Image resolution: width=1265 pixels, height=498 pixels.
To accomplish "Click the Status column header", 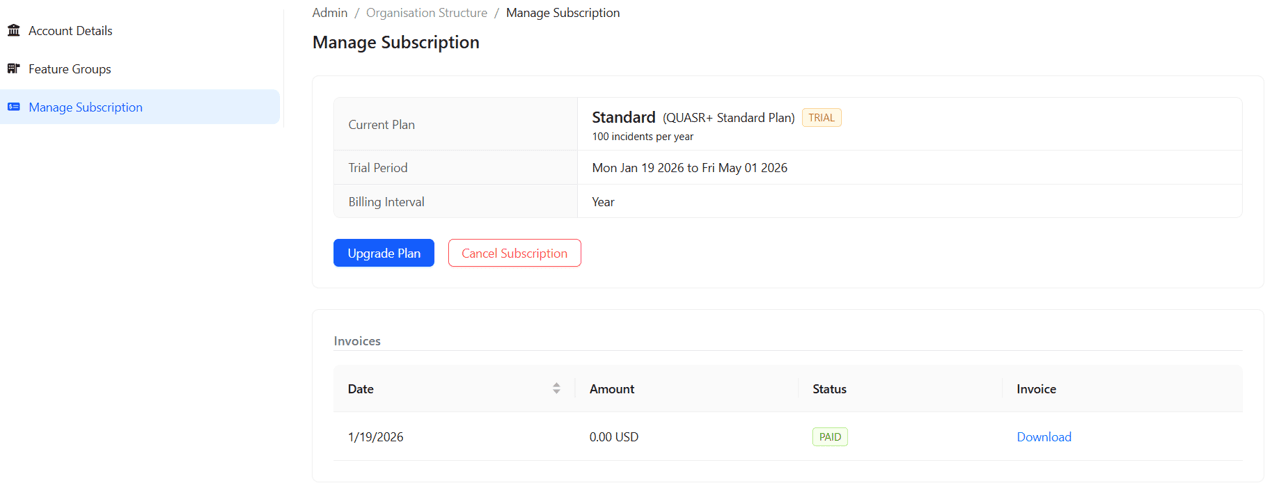I will click(x=830, y=389).
